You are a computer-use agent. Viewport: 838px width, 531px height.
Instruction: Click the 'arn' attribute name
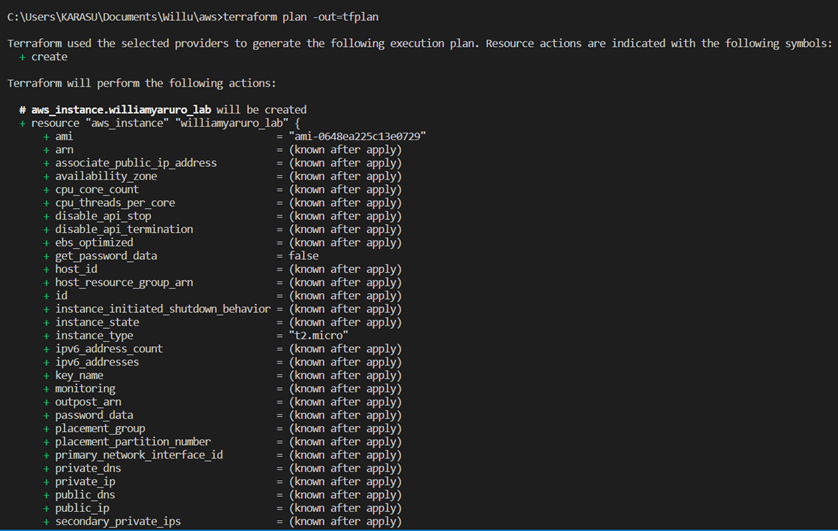[64, 150]
